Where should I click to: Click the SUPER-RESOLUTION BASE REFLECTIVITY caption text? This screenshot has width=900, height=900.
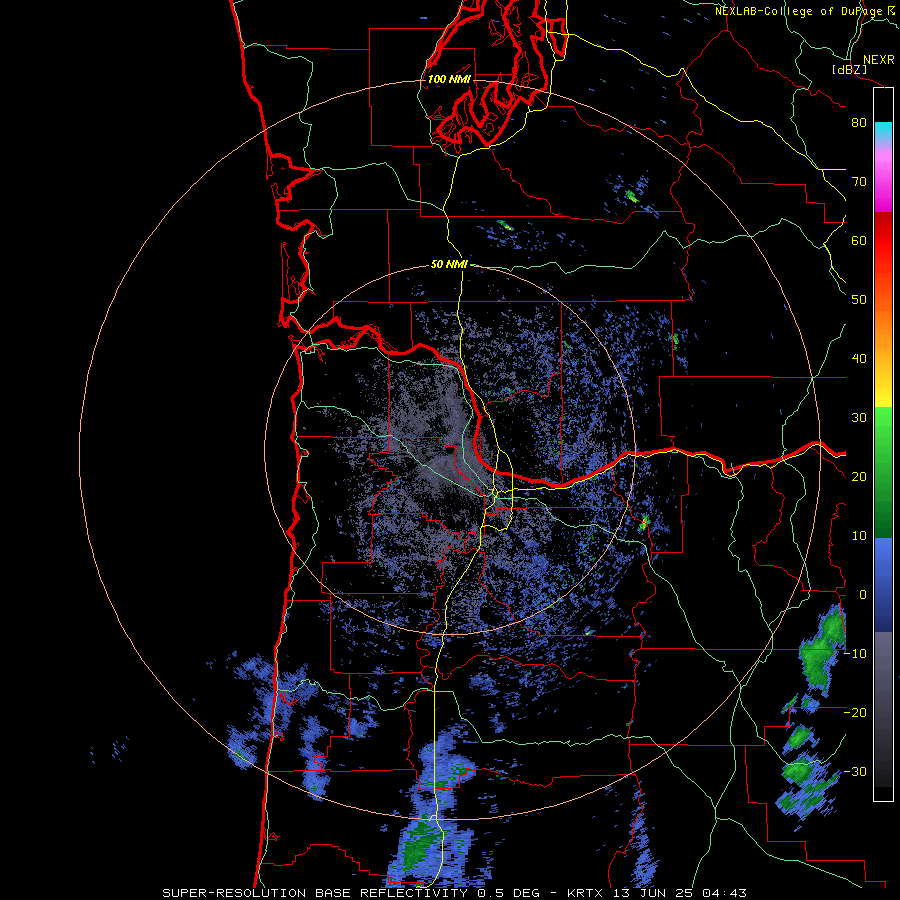[x=315, y=893]
